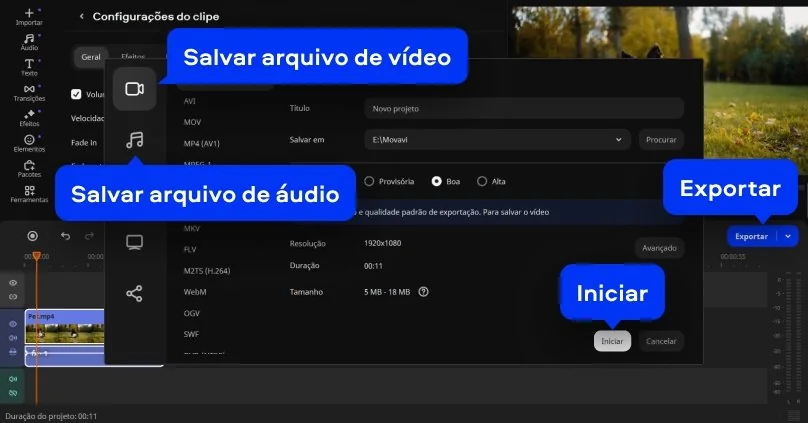This screenshot has height=423, width=808.
Task: Go back from Configurações do clipe
Action: (81, 16)
